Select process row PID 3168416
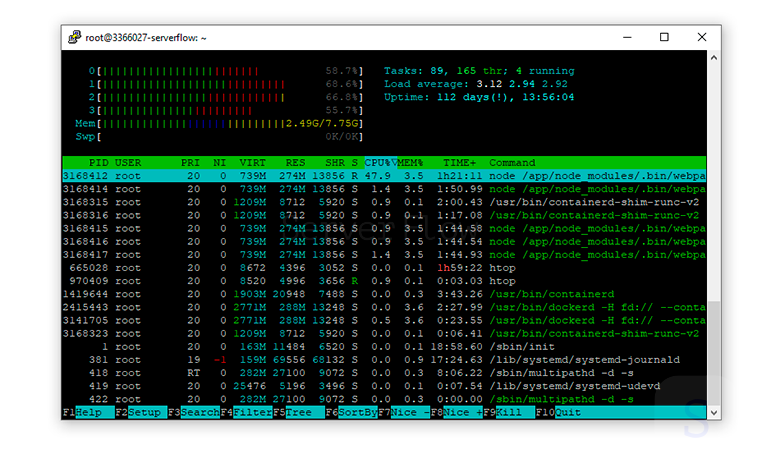 [x=384, y=242]
